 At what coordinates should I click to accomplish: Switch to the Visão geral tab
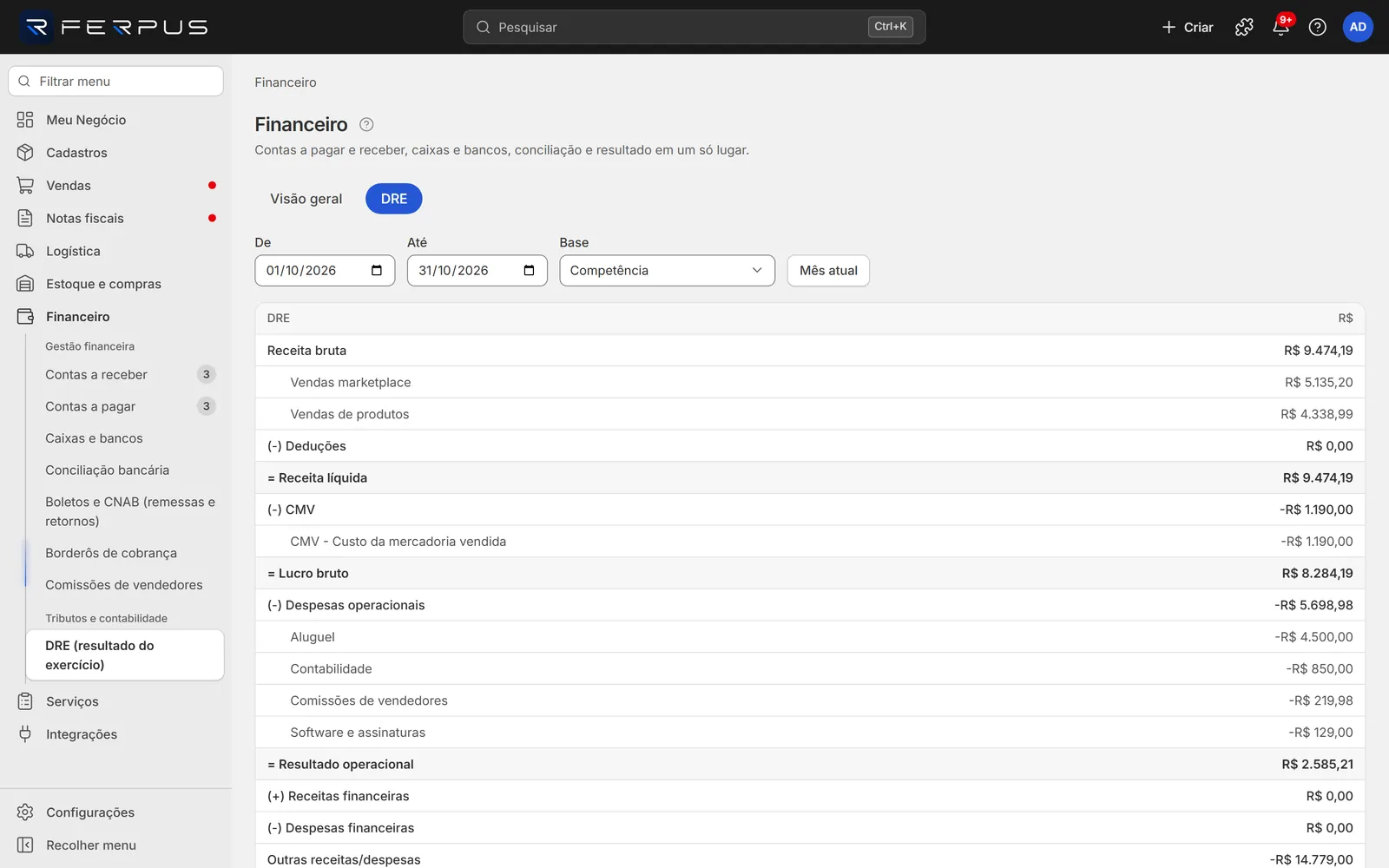(x=306, y=199)
